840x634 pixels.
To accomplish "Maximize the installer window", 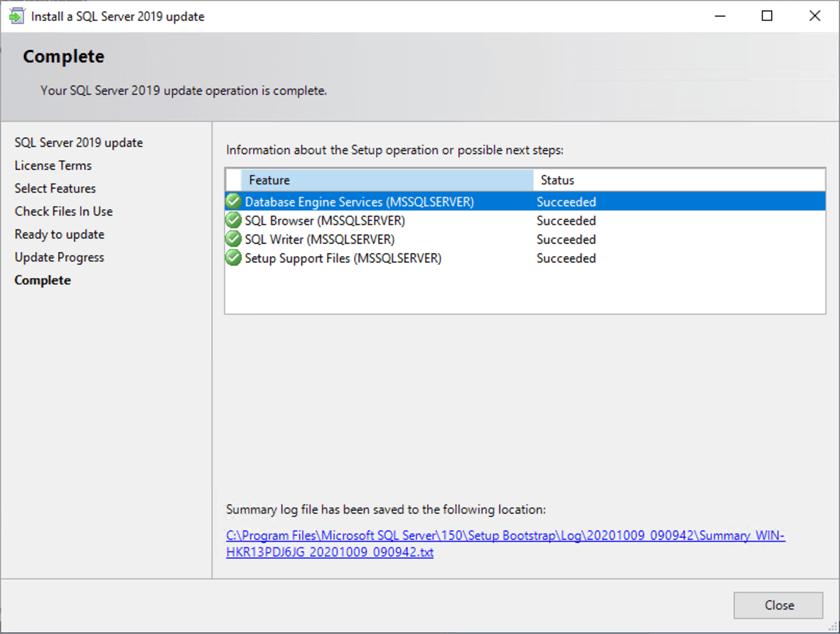I will 767,16.
